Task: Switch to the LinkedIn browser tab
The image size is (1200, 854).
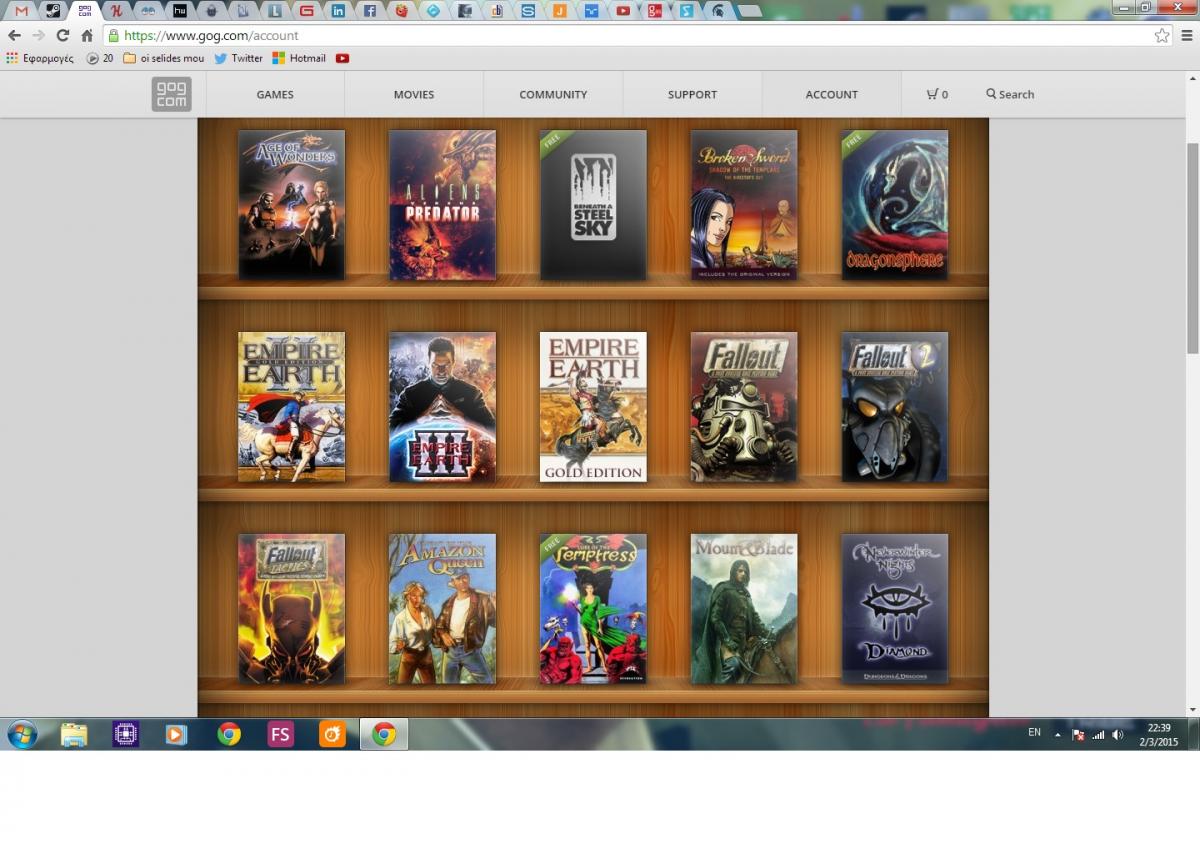Action: coord(338,11)
